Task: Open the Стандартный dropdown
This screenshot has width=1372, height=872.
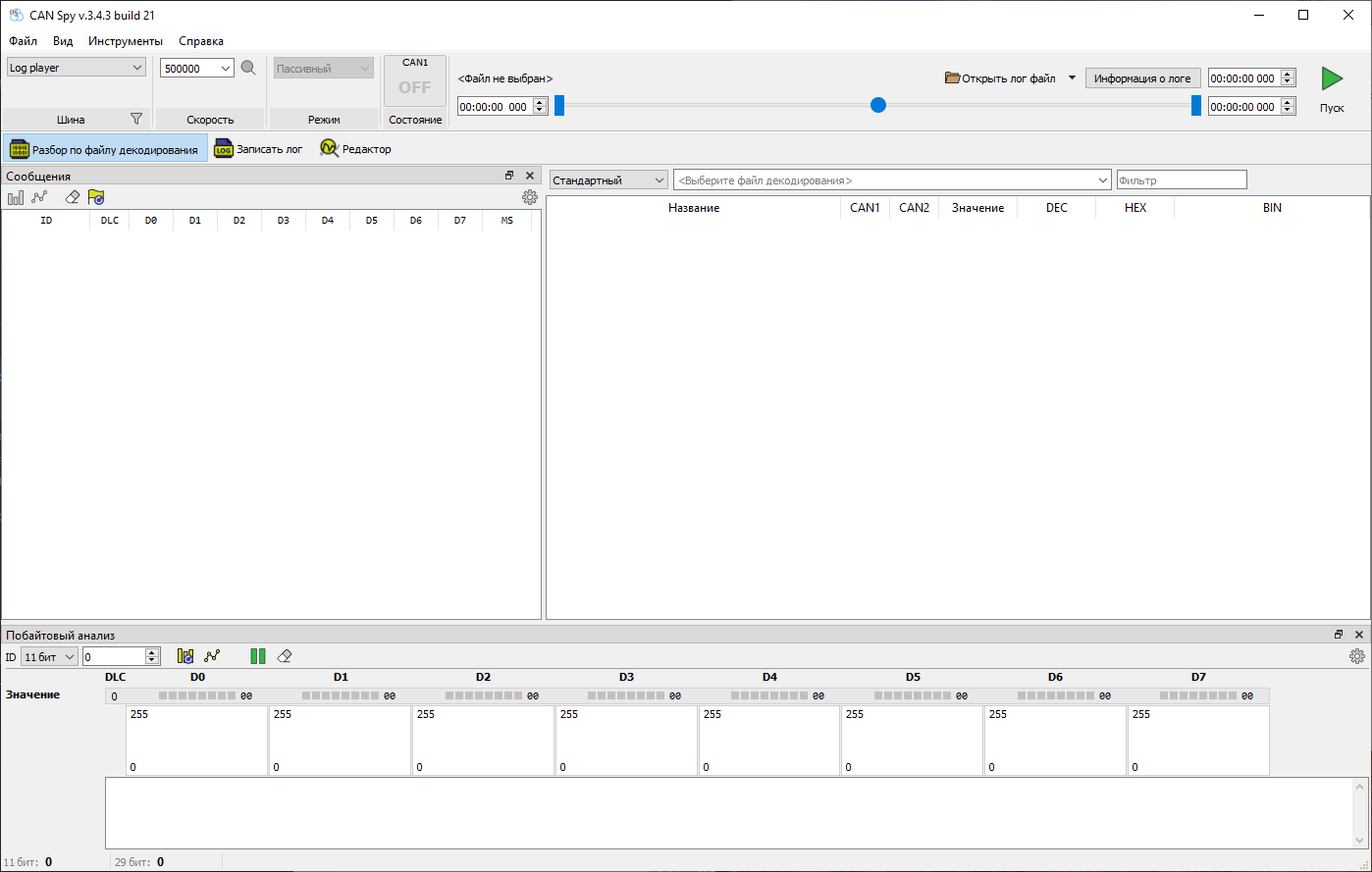Action: click(x=608, y=180)
